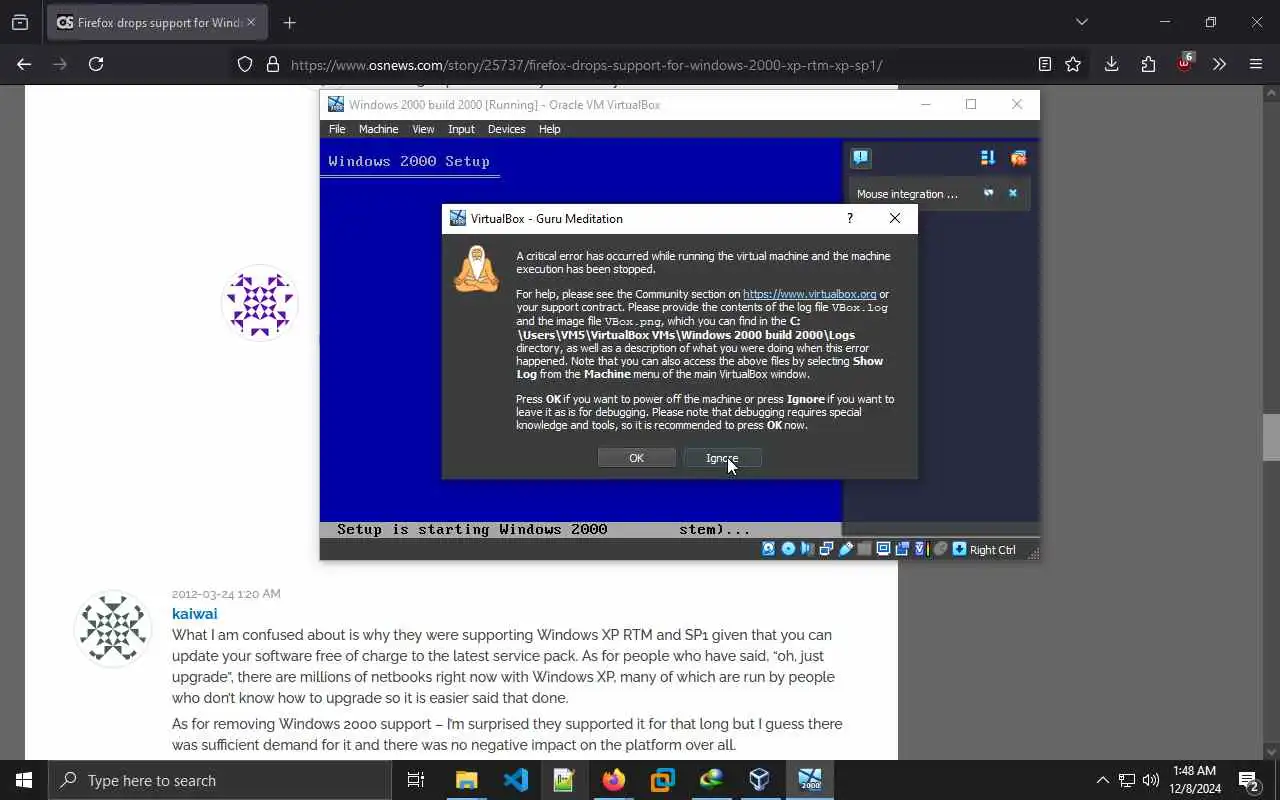Toggle Firefox reader view
Viewport: 1280px width, 800px height.
pos(1045,64)
